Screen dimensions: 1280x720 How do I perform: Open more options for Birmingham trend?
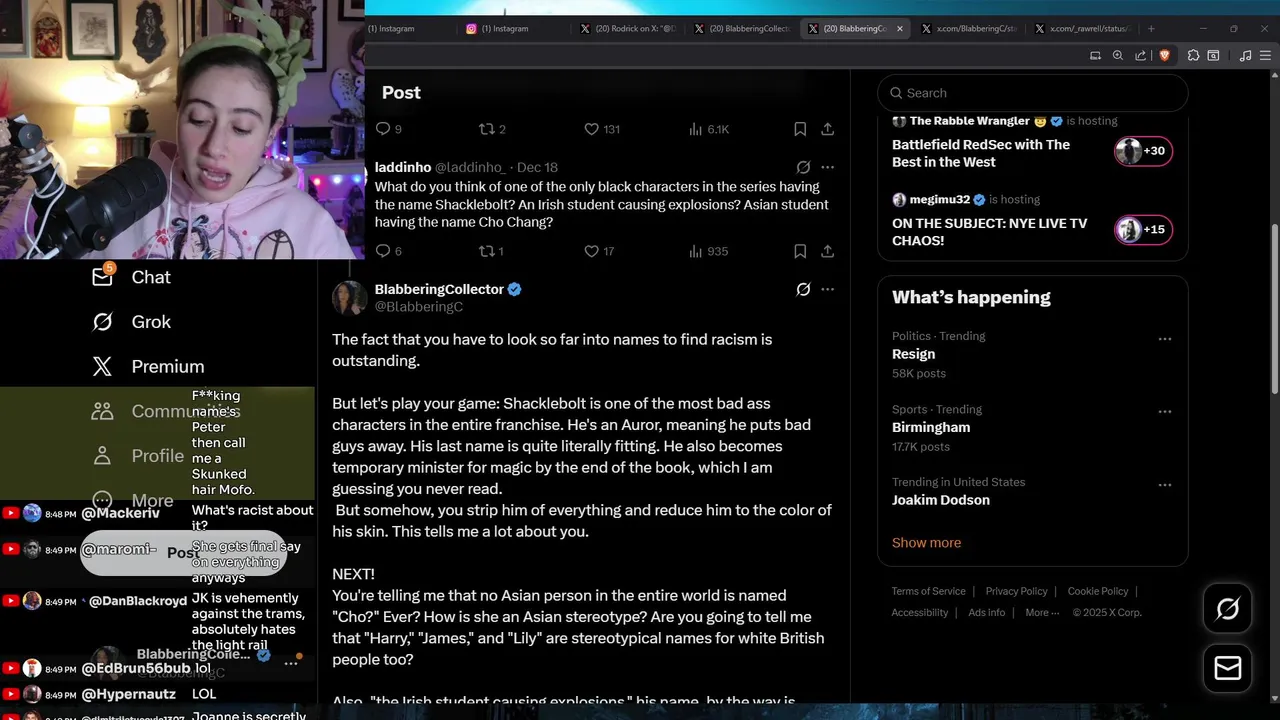click(1164, 412)
